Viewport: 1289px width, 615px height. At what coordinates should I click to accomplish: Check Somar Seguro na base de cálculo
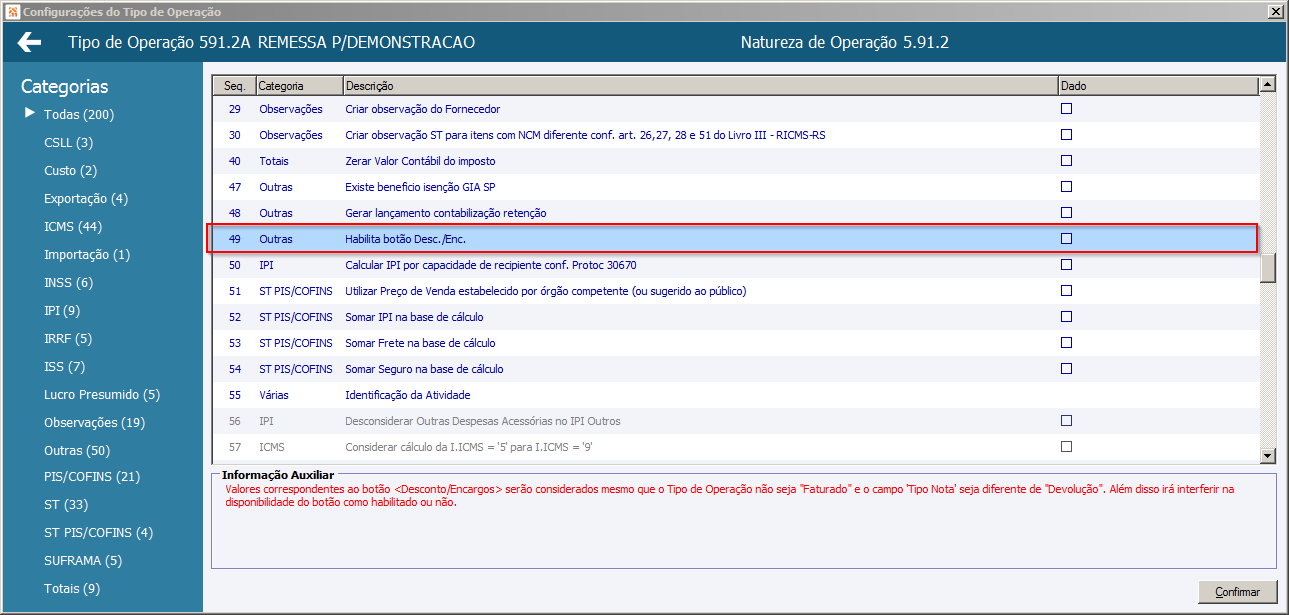pos(1066,368)
